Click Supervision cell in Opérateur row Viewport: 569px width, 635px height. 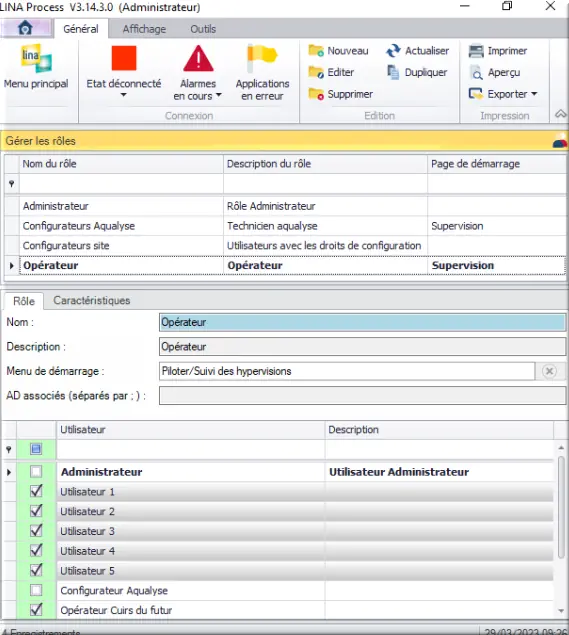(497, 266)
